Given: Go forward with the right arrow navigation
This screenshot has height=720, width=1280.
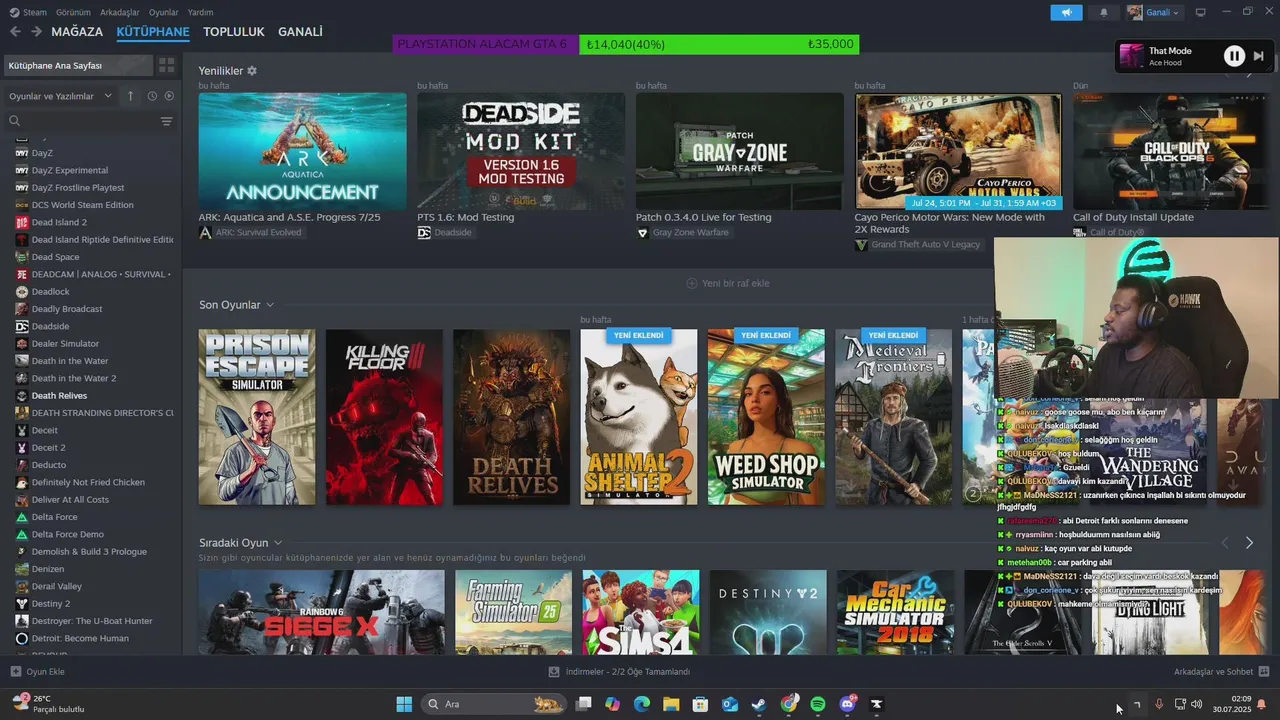Looking at the screenshot, I should pos(36,32).
